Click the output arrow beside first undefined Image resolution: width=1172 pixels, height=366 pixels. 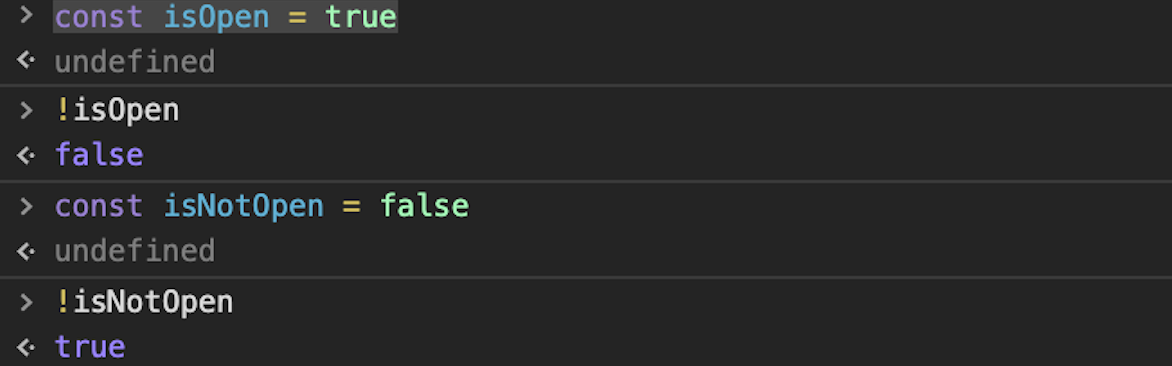click(x=26, y=61)
